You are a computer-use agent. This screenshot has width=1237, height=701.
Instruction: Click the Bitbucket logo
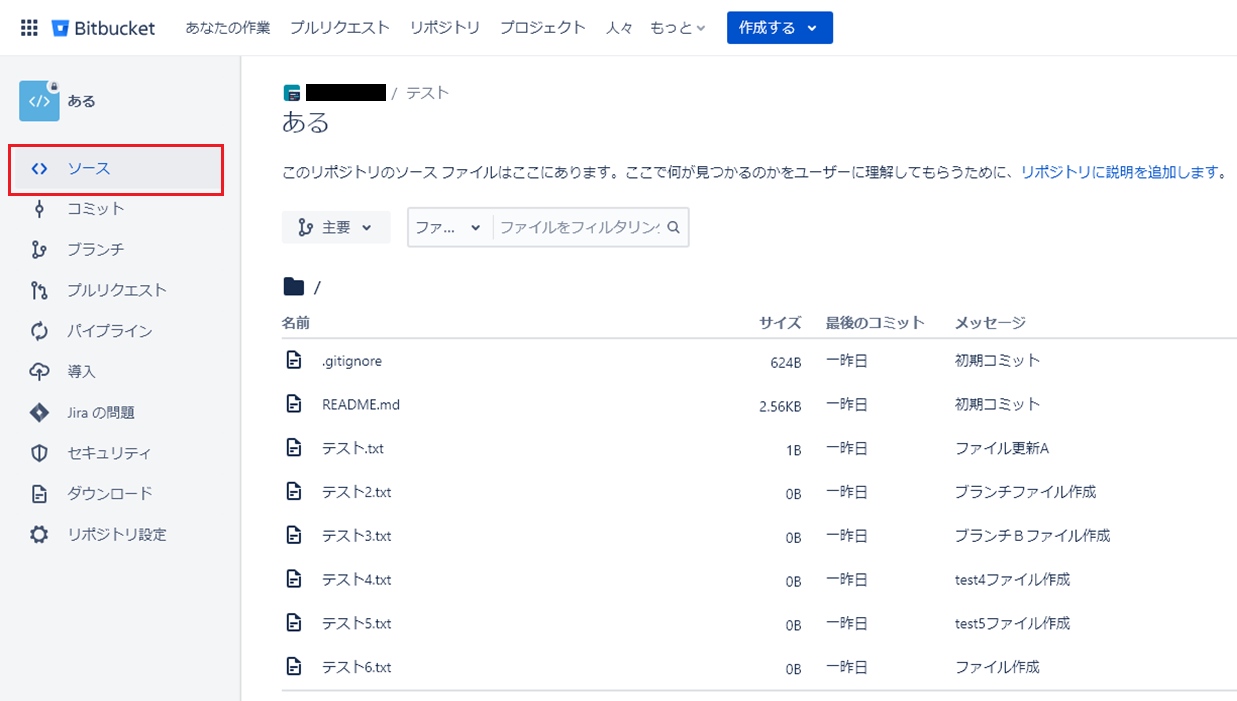102,28
